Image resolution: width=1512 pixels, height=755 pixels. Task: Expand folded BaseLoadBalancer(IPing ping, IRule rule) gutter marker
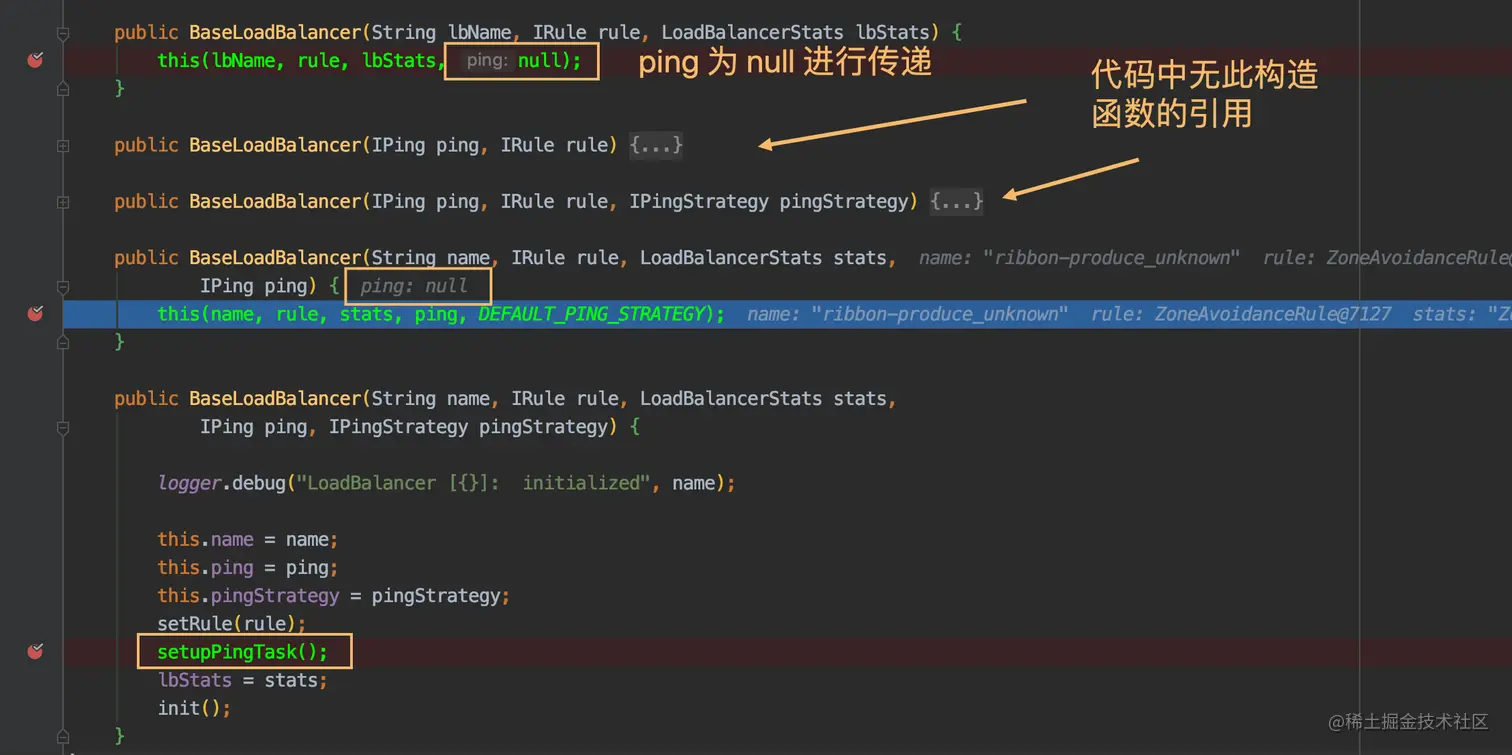[x=63, y=146]
